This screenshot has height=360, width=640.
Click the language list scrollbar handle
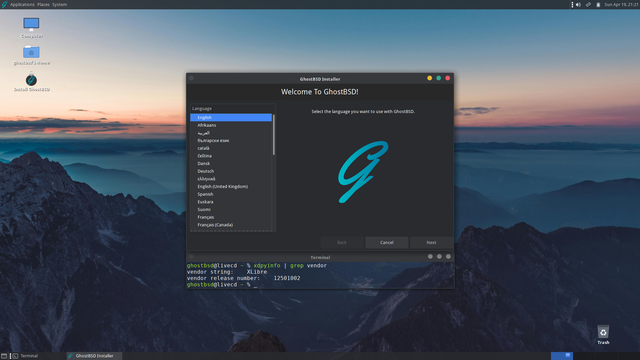pos(273,135)
